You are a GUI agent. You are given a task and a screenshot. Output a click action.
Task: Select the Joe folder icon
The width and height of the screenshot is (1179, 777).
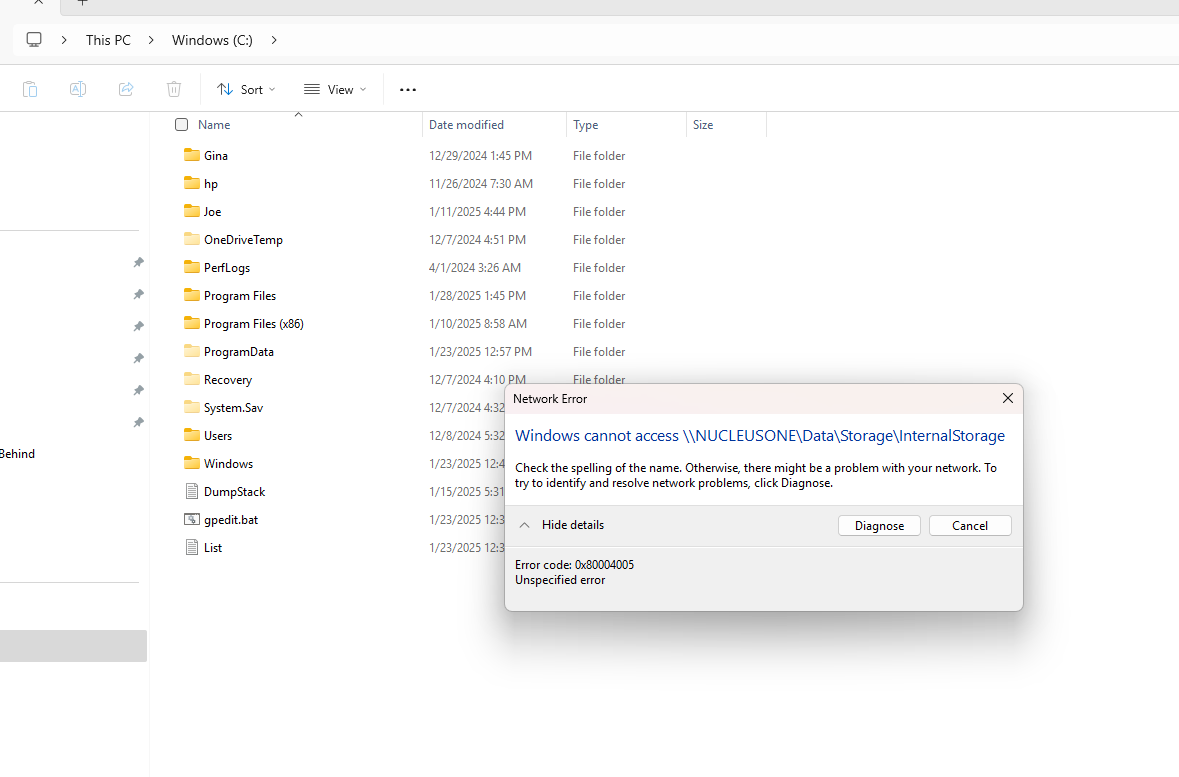192,211
